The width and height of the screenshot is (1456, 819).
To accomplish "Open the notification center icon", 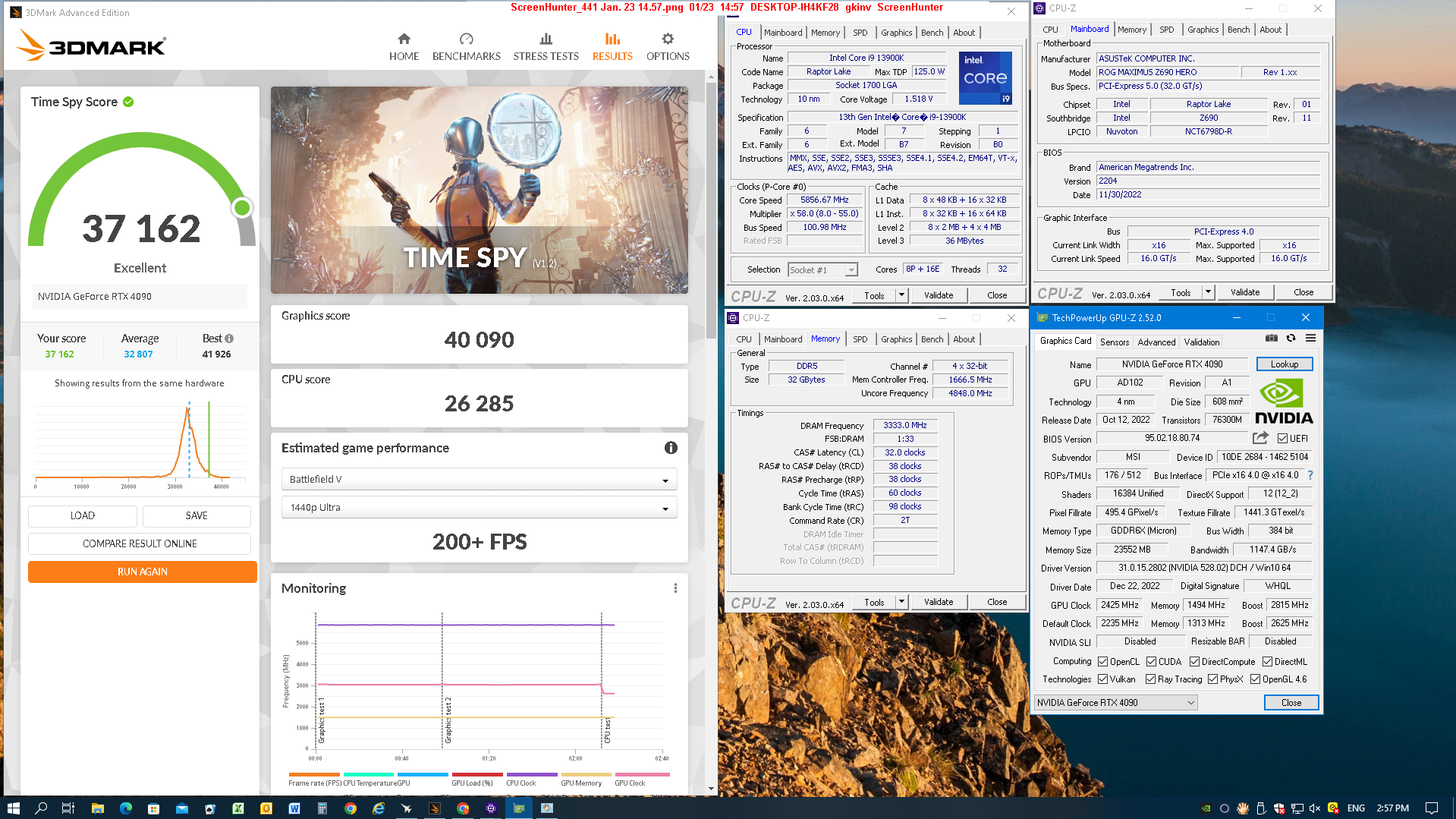I will click(x=1432, y=808).
